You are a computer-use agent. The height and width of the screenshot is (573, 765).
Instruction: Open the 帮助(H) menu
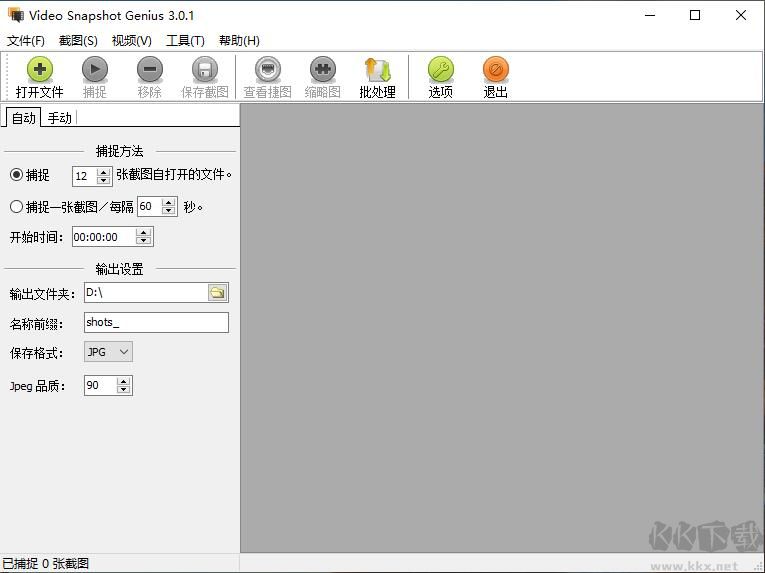click(239, 41)
